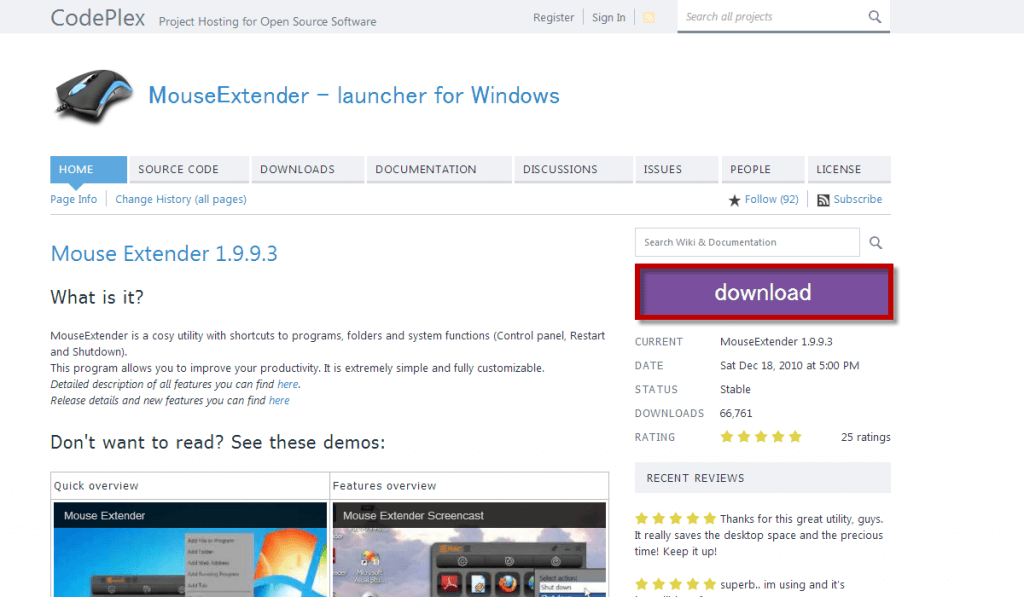The width and height of the screenshot is (1024, 597).
Task: Click the RSS feed icon beside Sign In
Action: (648, 17)
